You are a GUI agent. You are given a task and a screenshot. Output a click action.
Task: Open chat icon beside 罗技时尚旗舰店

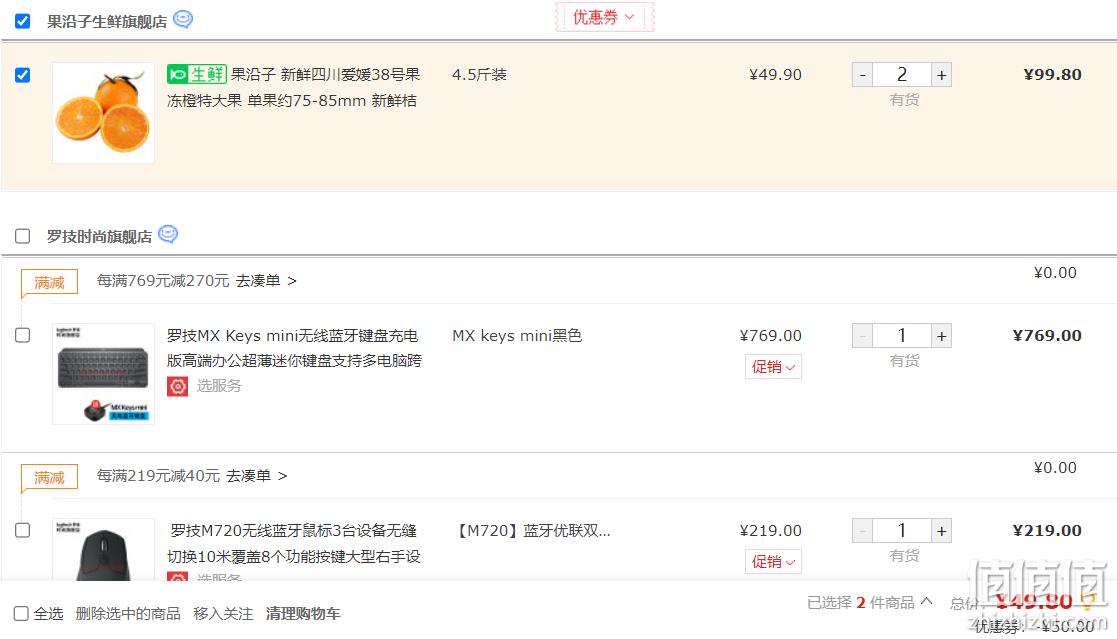[x=168, y=234]
